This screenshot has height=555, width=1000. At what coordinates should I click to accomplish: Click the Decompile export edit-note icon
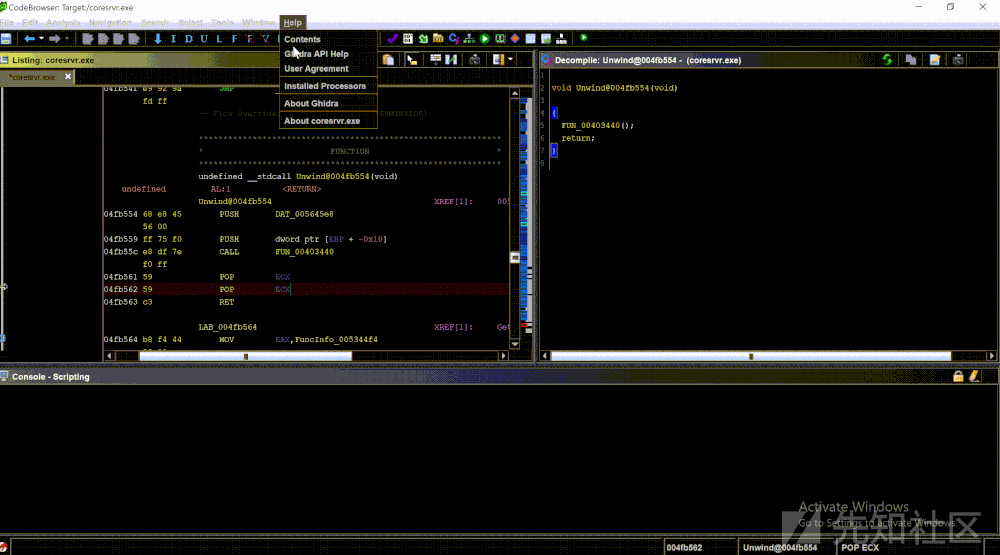tap(934, 60)
